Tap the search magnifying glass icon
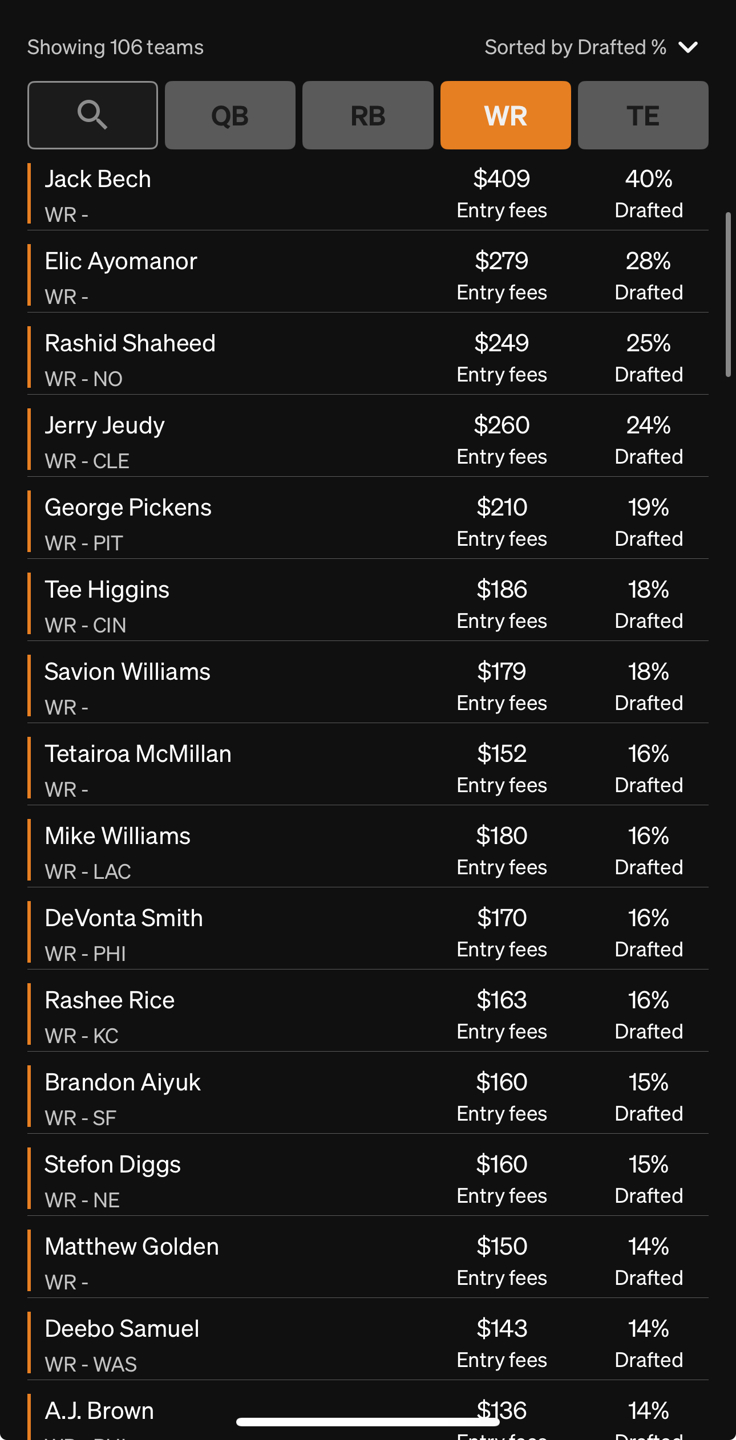Image resolution: width=736 pixels, height=1440 pixels. point(92,115)
